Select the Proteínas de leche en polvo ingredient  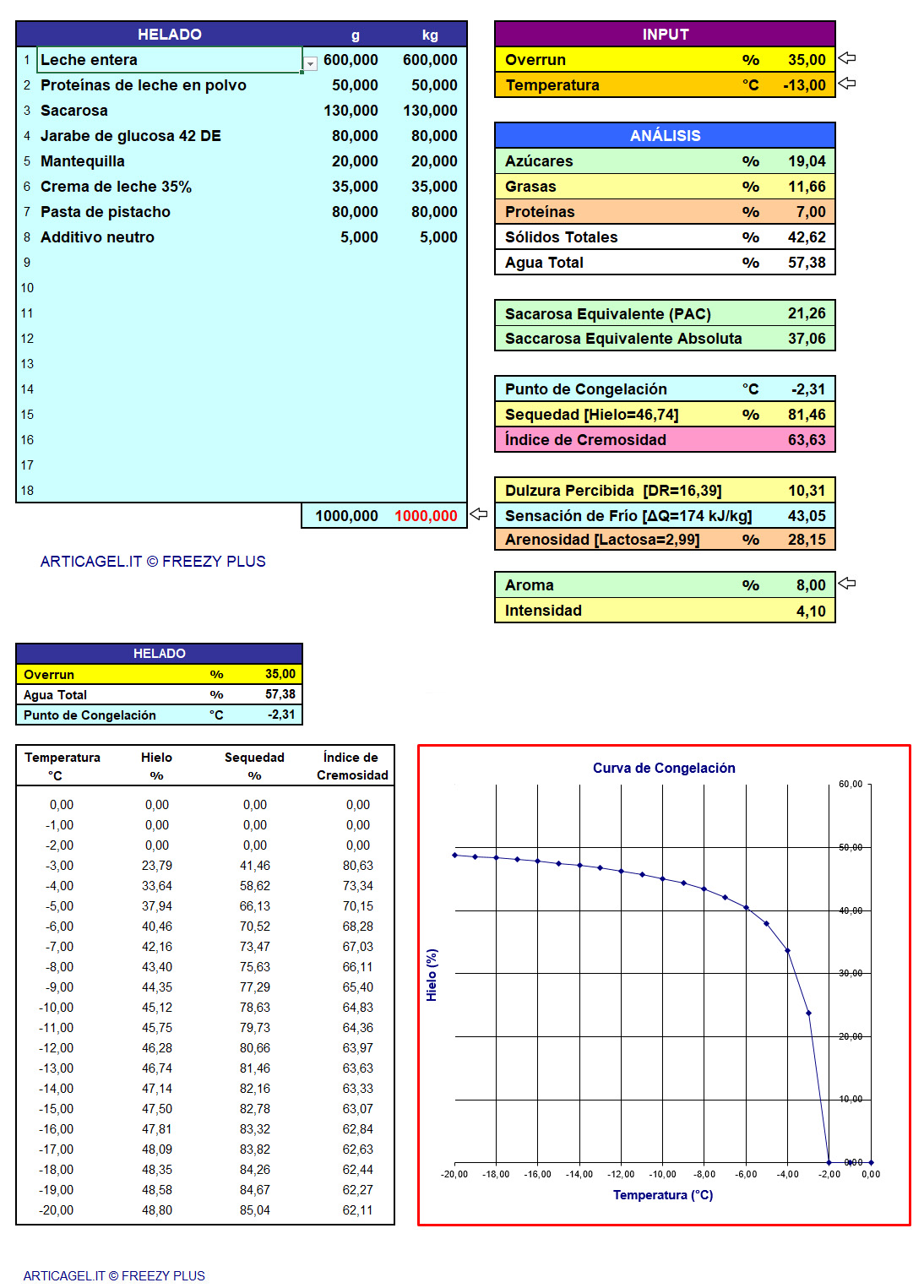(x=144, y=85)
